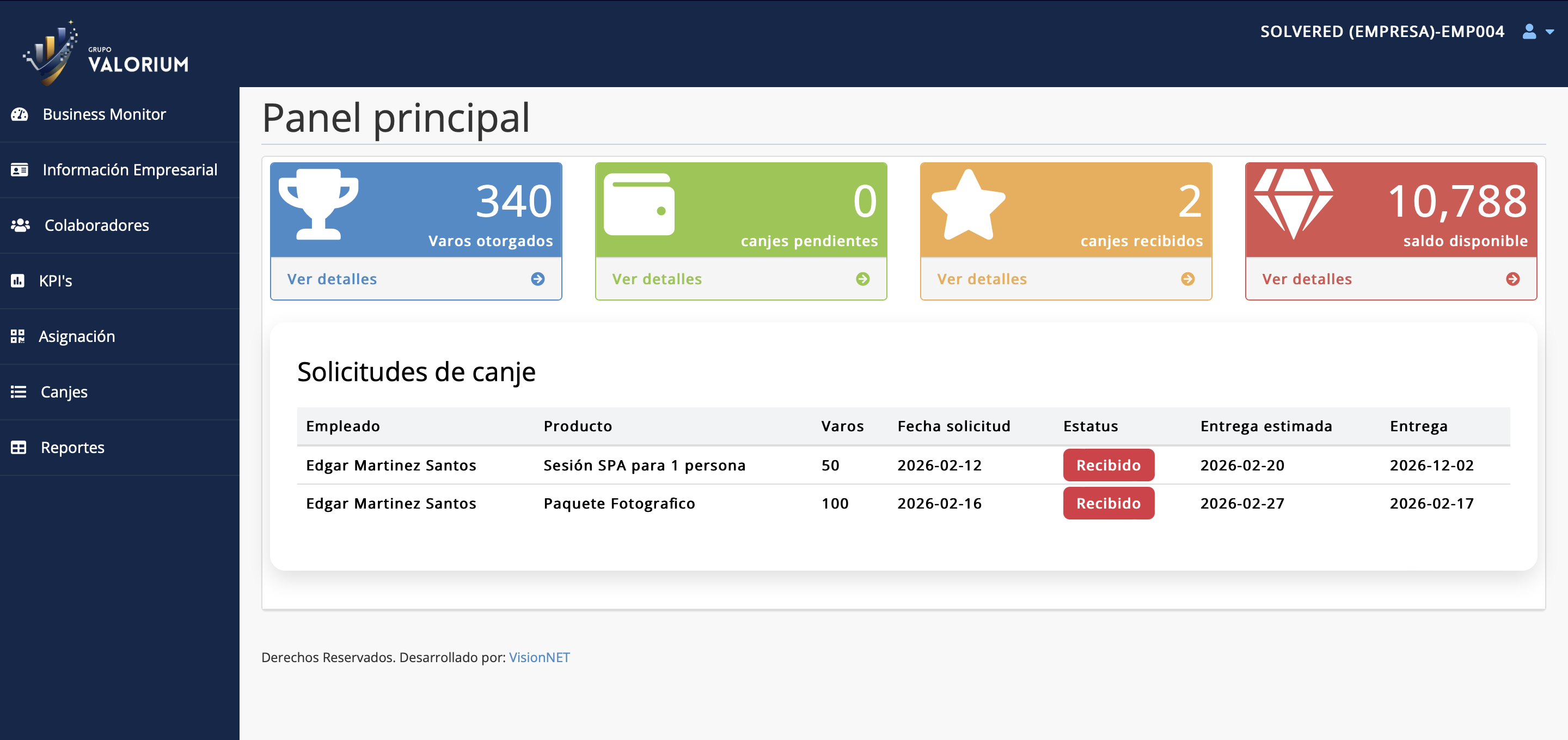Click the estimated delivery date 2026-02-20
Screen dimensions: 1568x740
coord(1242,465)
